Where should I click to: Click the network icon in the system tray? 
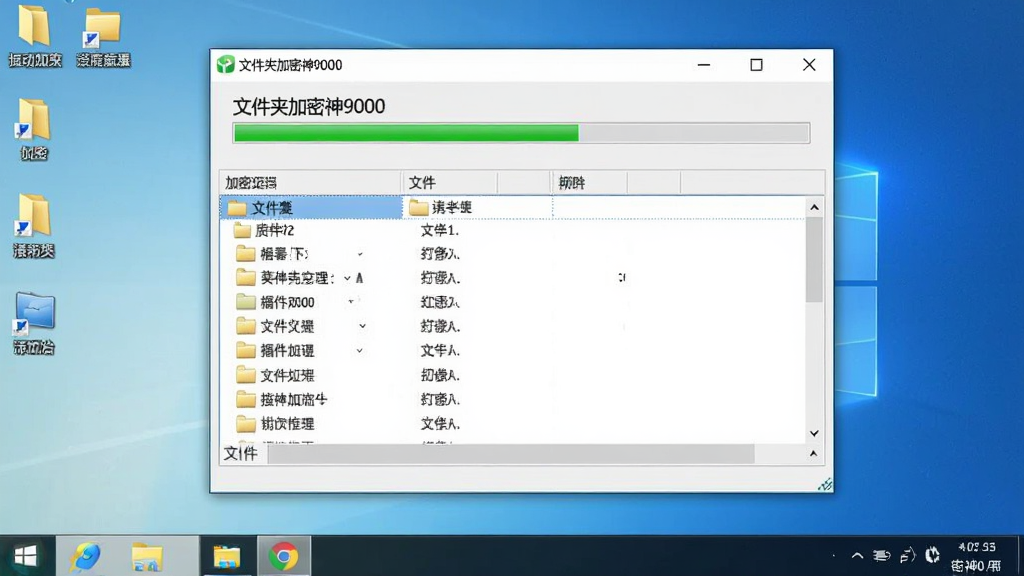(x=882, y=556)
